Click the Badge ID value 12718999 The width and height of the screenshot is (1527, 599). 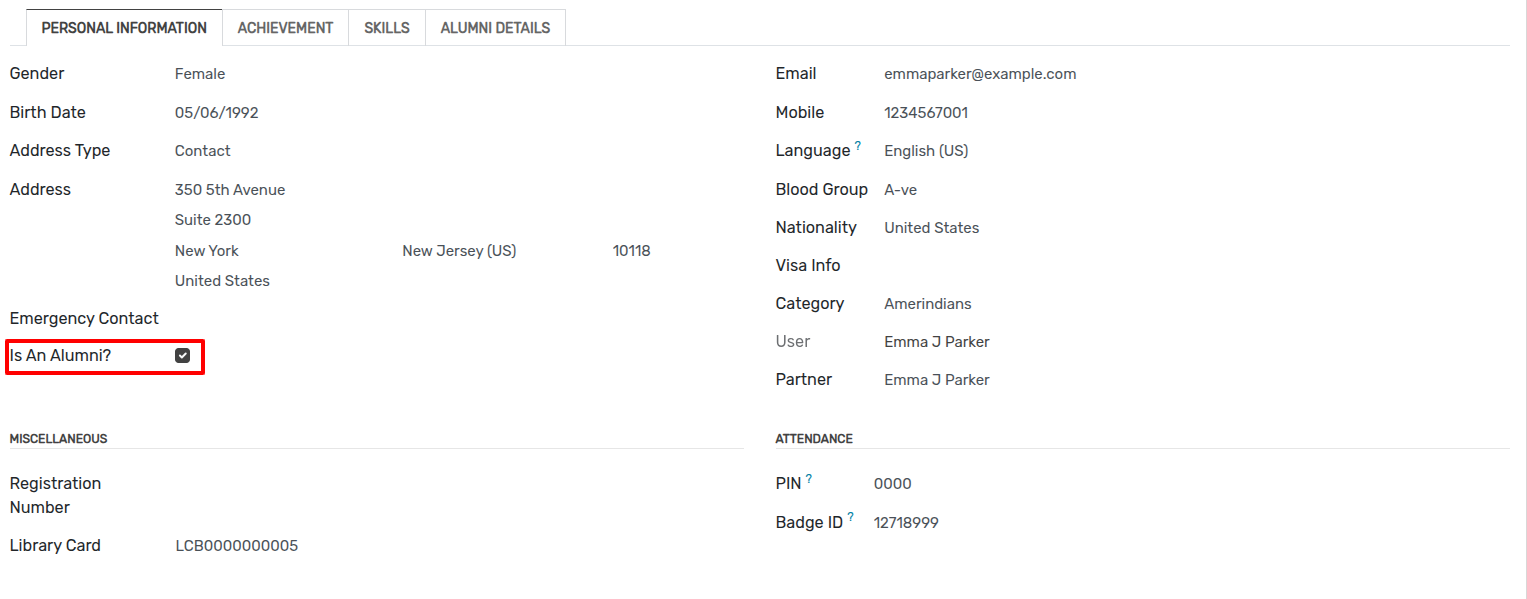tap(906, 523)
